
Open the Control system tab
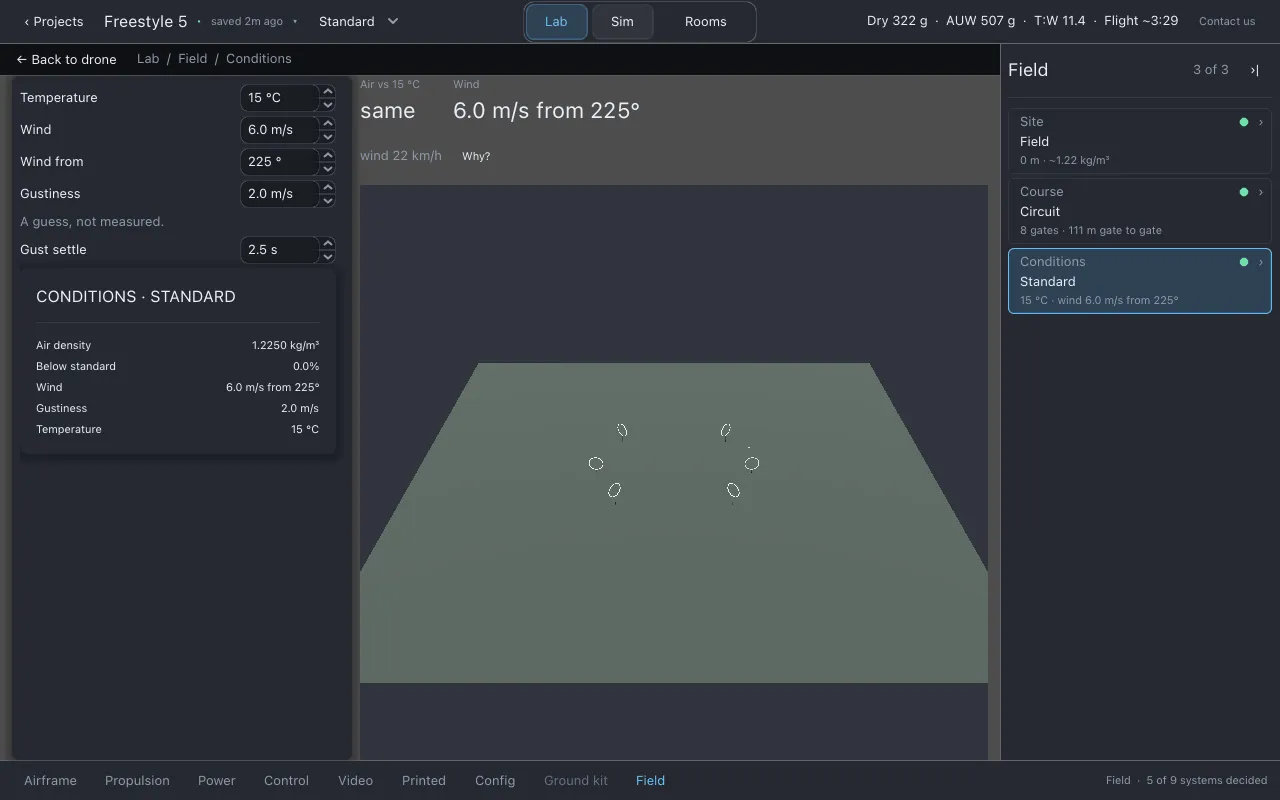[x=286, y=780]
